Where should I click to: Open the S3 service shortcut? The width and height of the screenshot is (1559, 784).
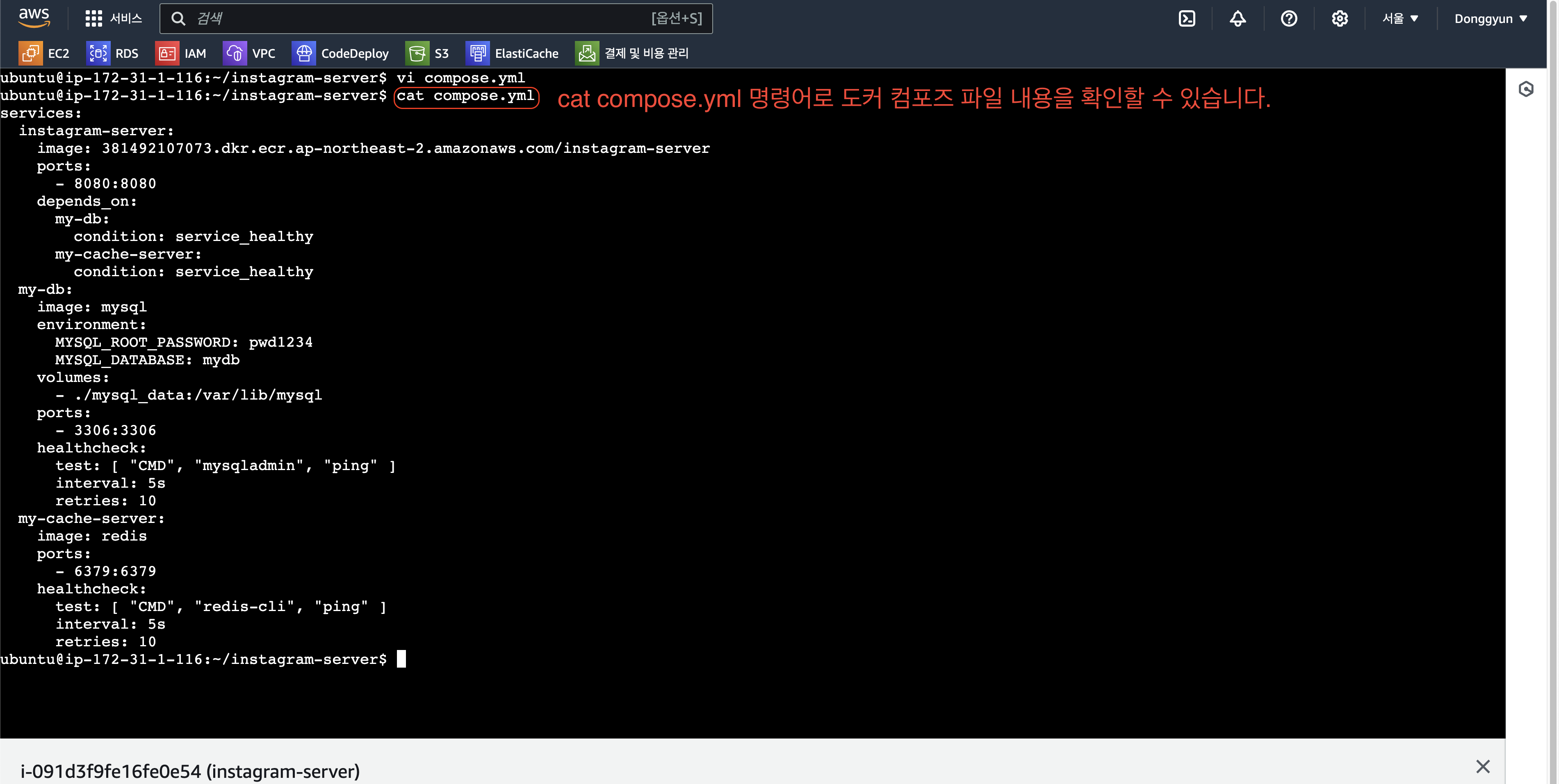428,53
